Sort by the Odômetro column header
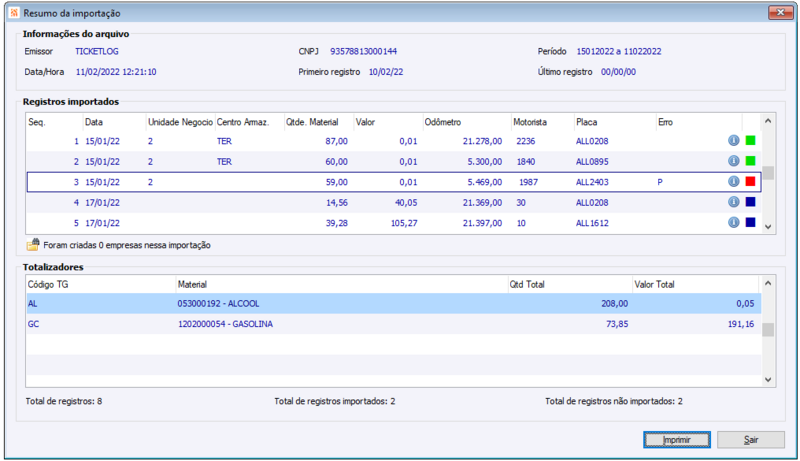Screen dimensions: 800x461 click(442, 122)
